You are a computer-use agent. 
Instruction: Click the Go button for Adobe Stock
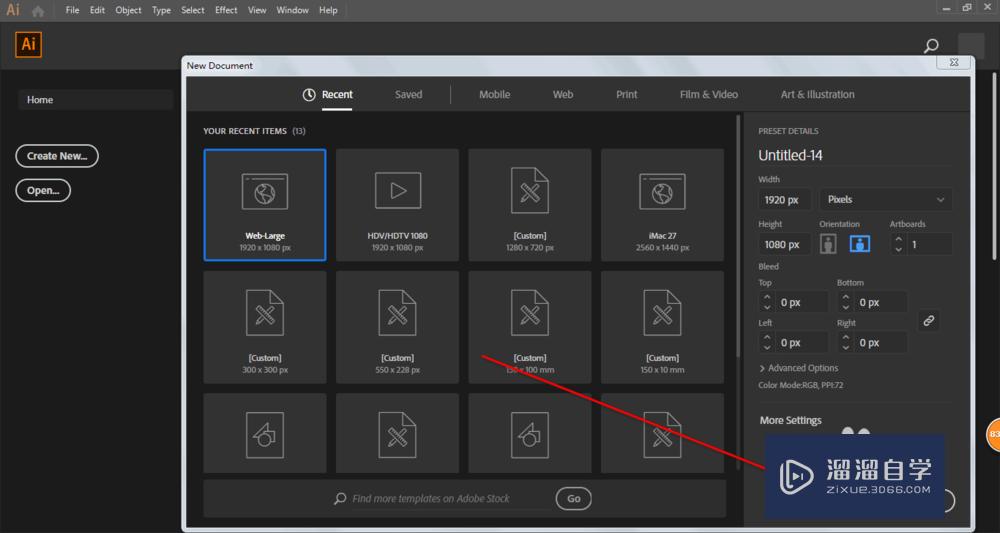[573, 499]
